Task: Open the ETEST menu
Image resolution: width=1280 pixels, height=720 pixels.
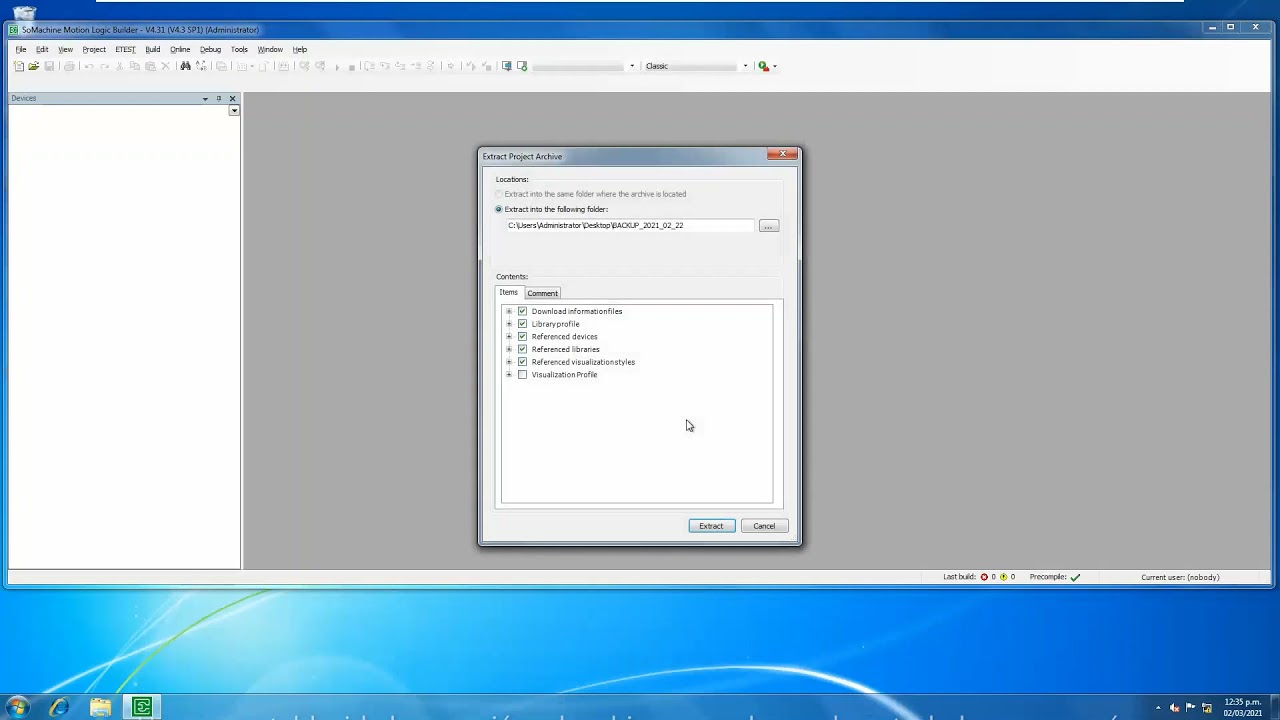Action: [x=125, y=49]
